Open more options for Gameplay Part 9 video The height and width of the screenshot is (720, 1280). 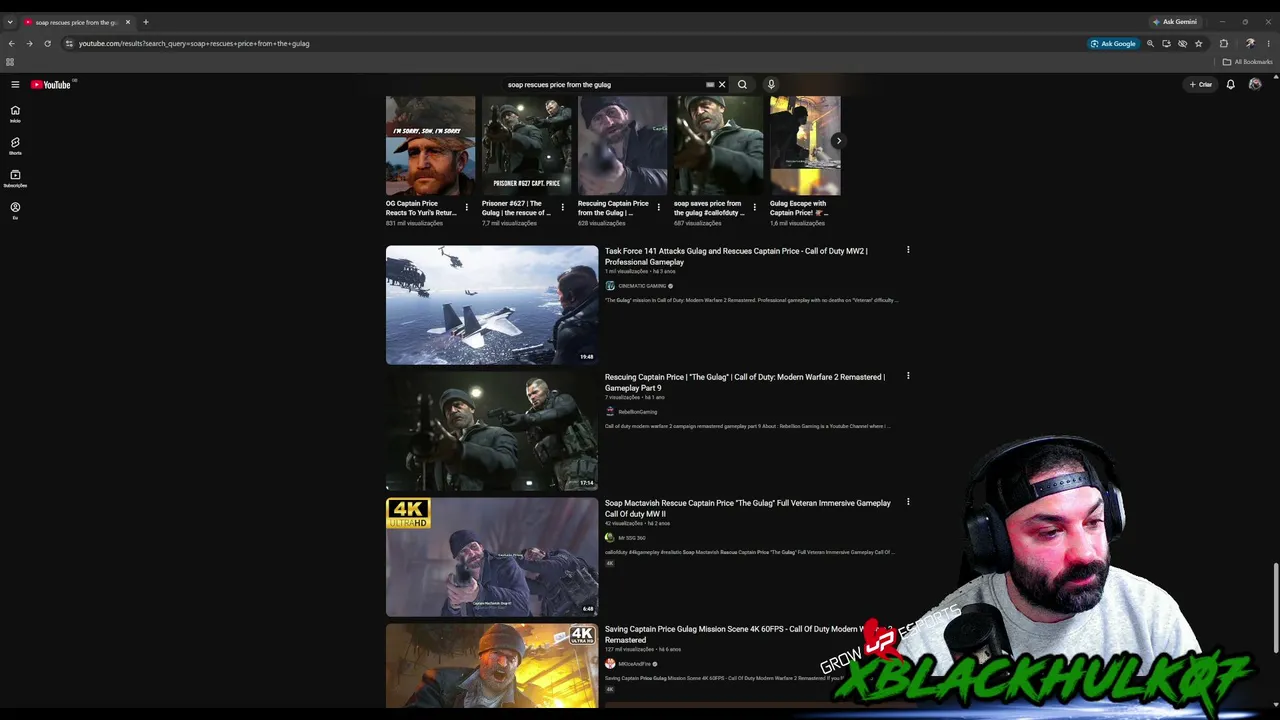pos(908,376)
